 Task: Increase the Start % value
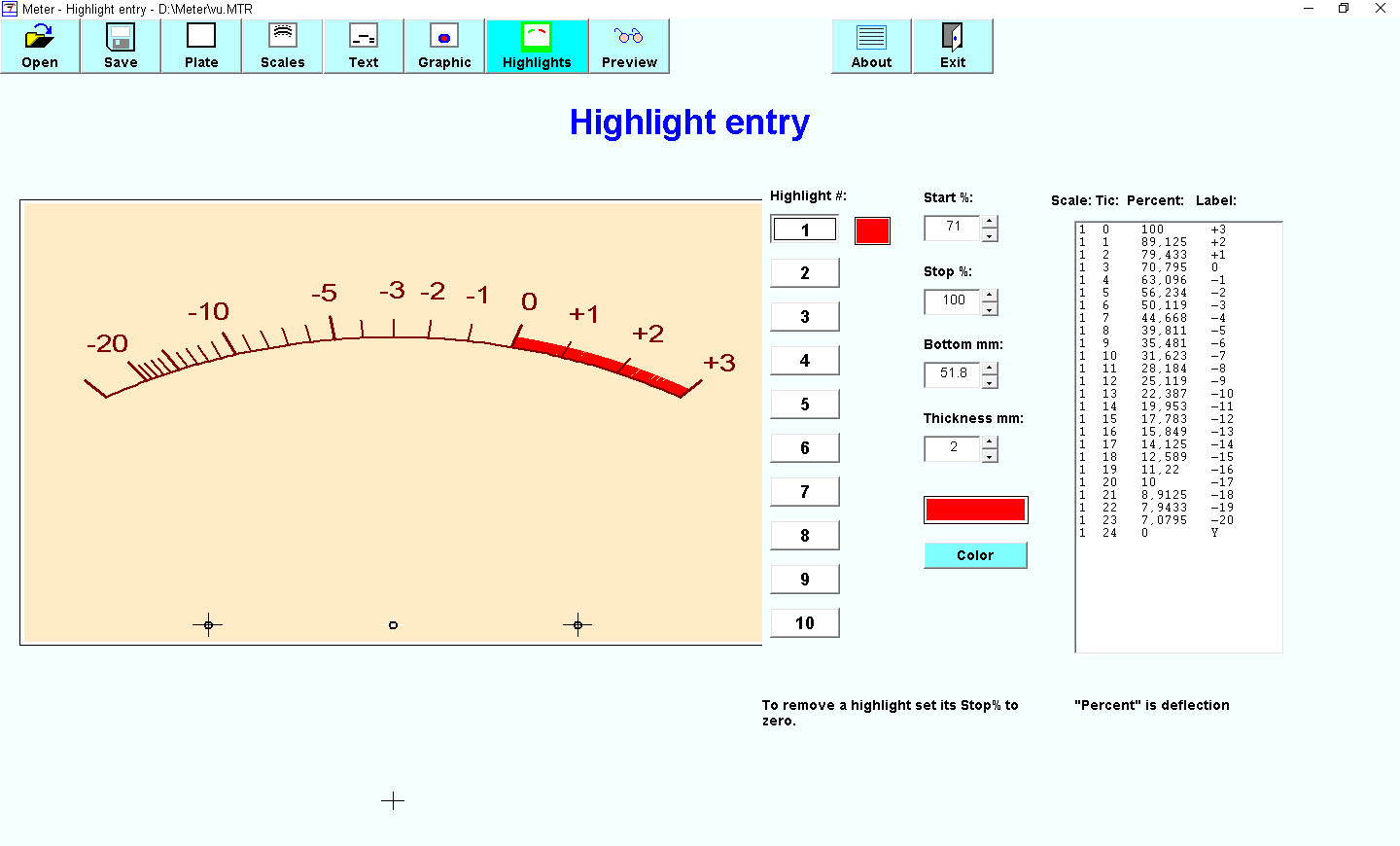point(990,222)
